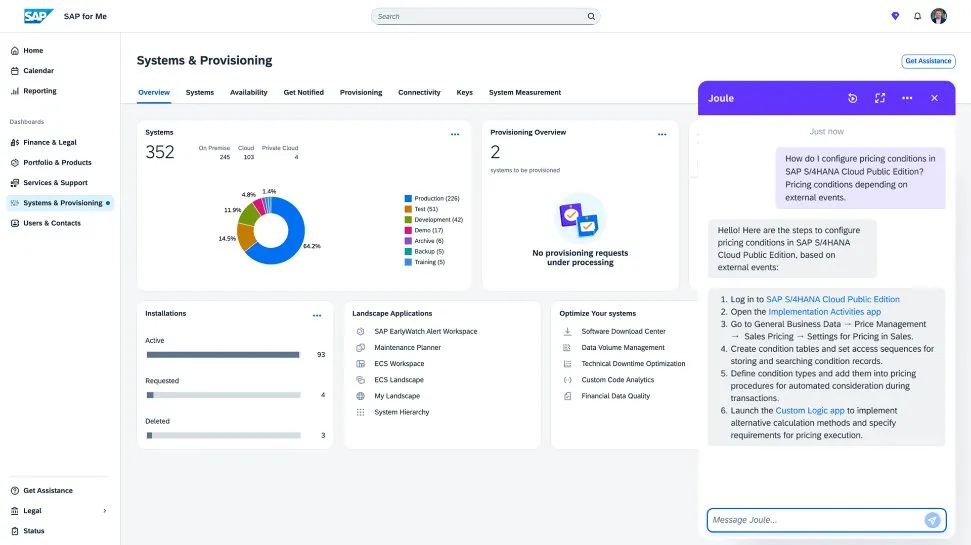Click the Production legend color swatch
The height and width of the screenshot is (545, 971).
coord(408,198)
